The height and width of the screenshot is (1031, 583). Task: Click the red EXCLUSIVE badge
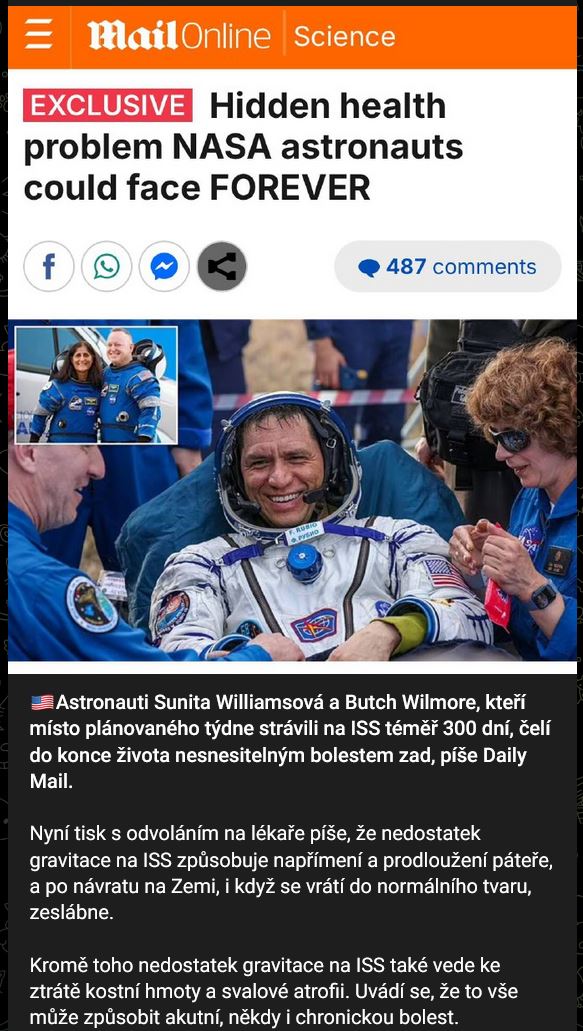tap(108, 105)
